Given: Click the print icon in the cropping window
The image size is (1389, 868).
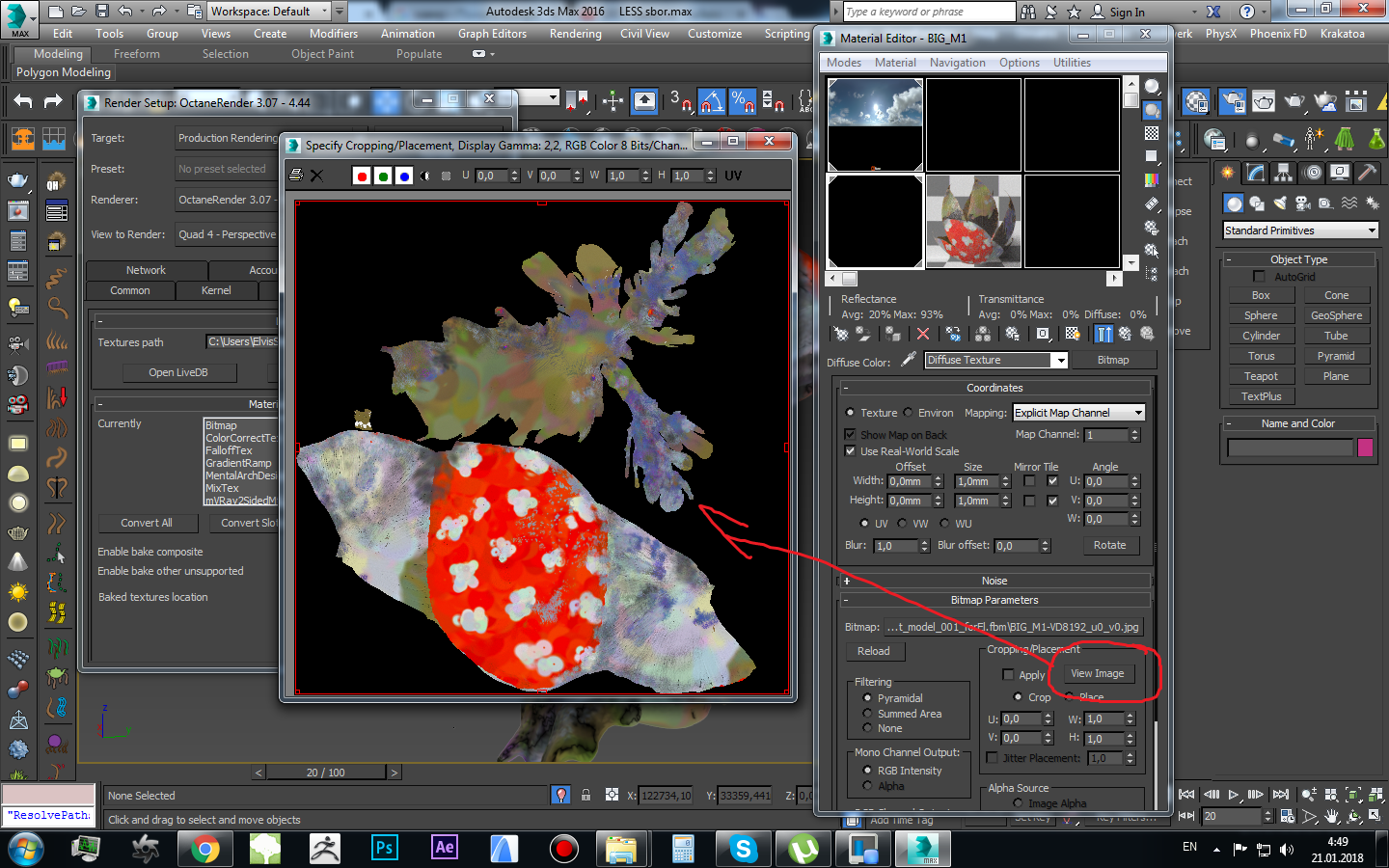Looking at the screenshot, I should [297, 176].
